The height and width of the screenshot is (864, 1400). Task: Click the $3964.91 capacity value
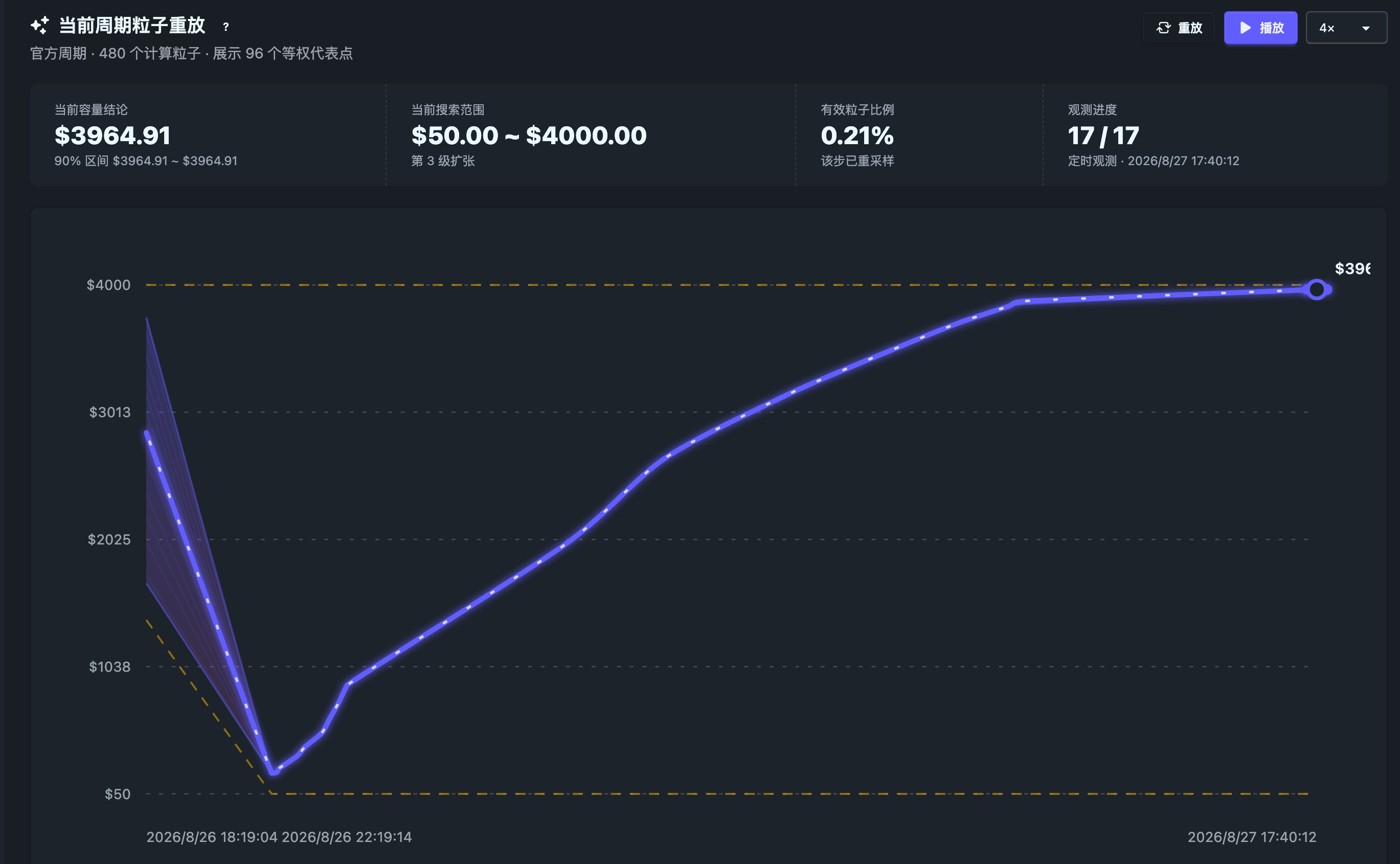(112, 135)
